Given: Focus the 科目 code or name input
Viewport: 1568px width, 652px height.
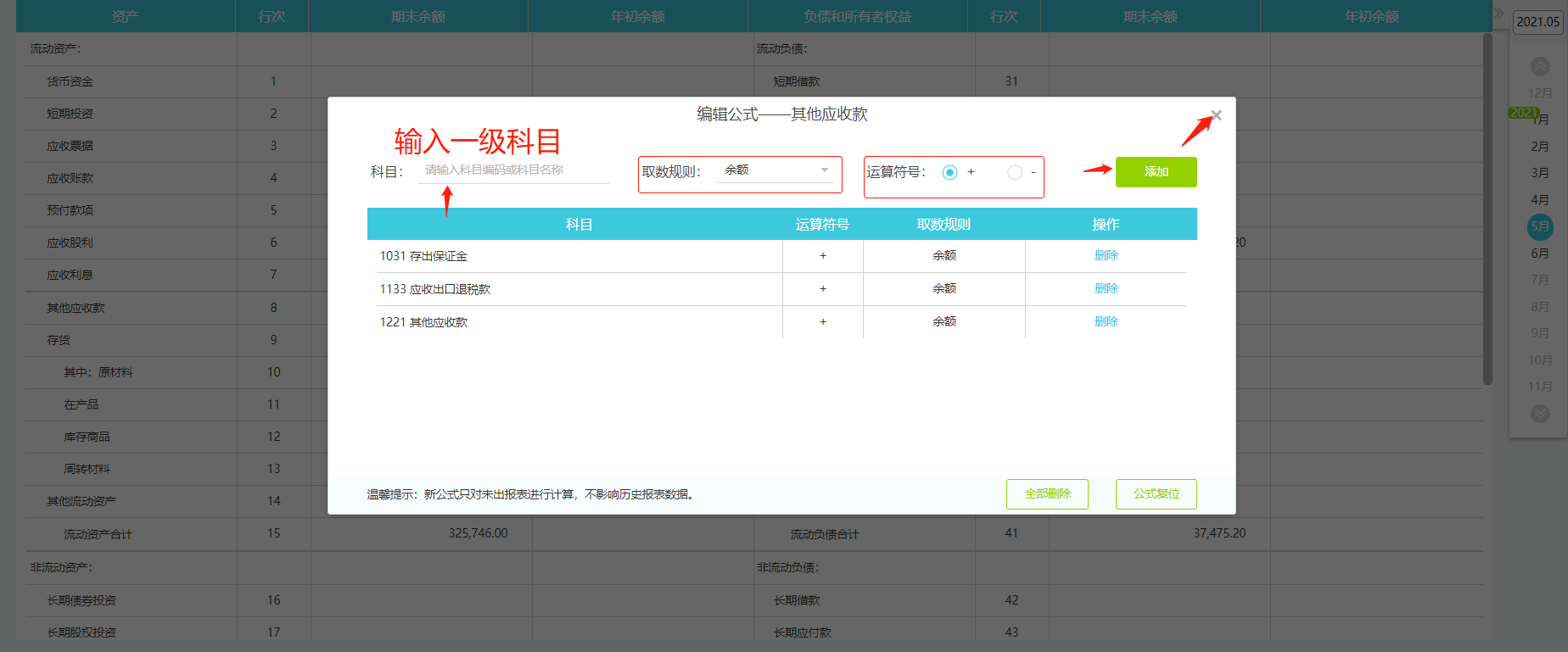Looking at the screenshot, I should (514, 170).
